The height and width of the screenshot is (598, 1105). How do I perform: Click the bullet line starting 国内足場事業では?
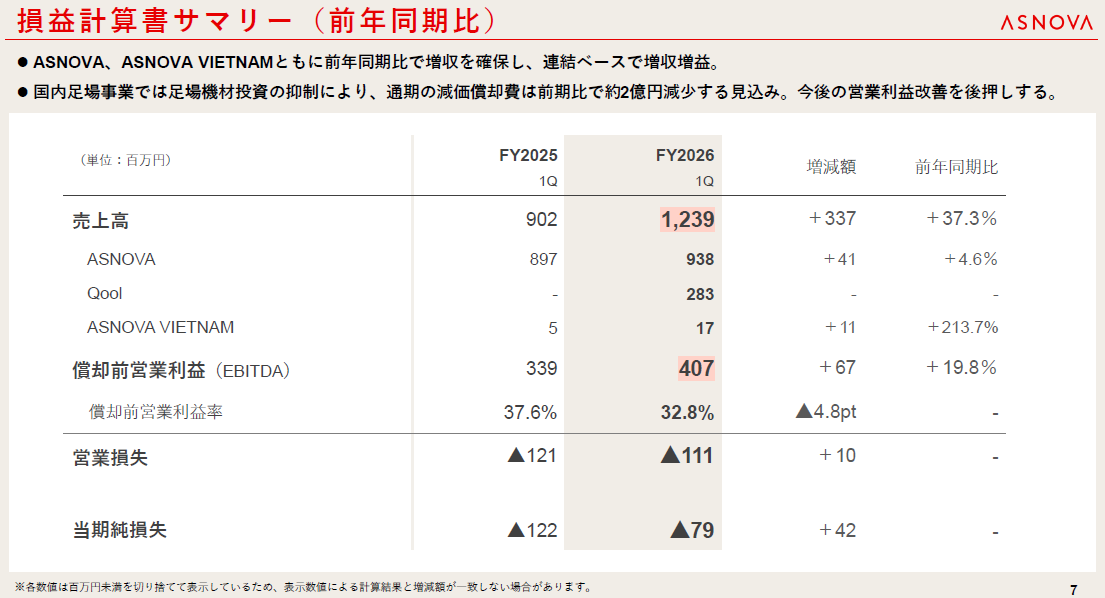(x=538, y=92)
